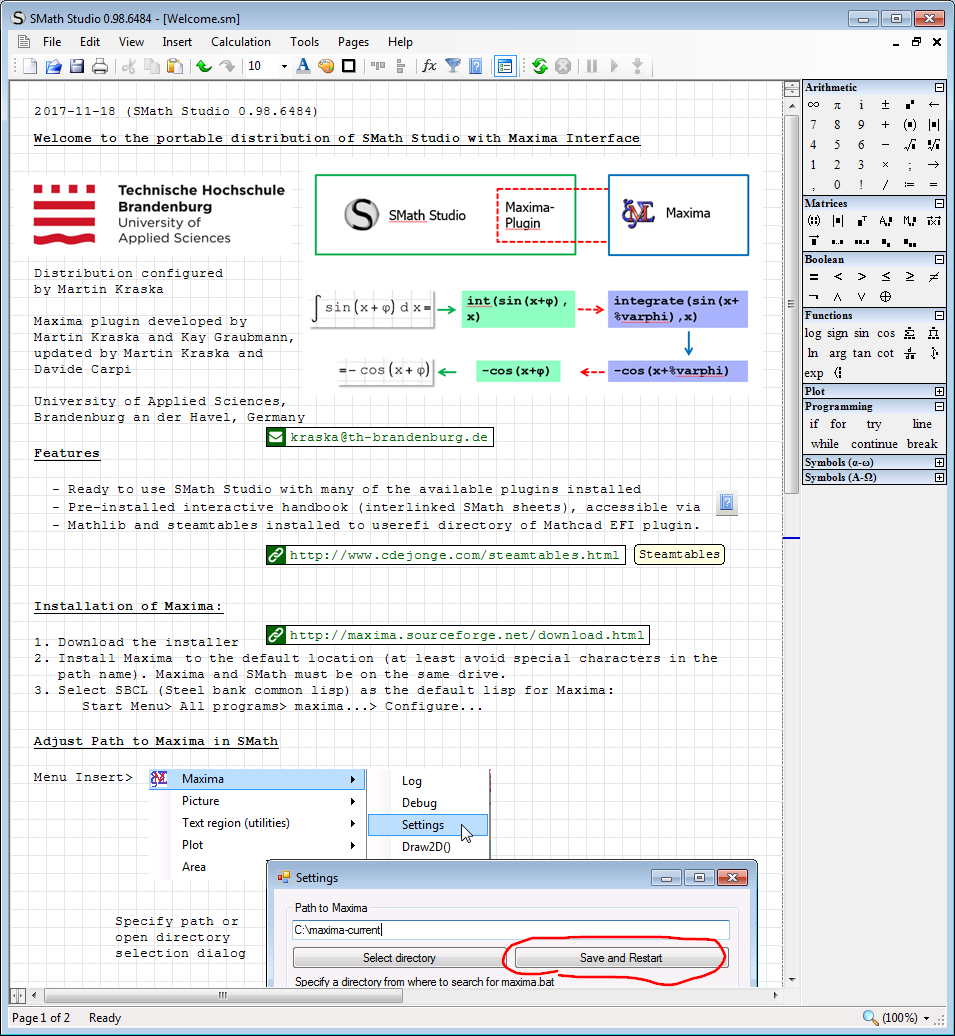
Task: Open the Calculation menu
Action: click(241, 42)
